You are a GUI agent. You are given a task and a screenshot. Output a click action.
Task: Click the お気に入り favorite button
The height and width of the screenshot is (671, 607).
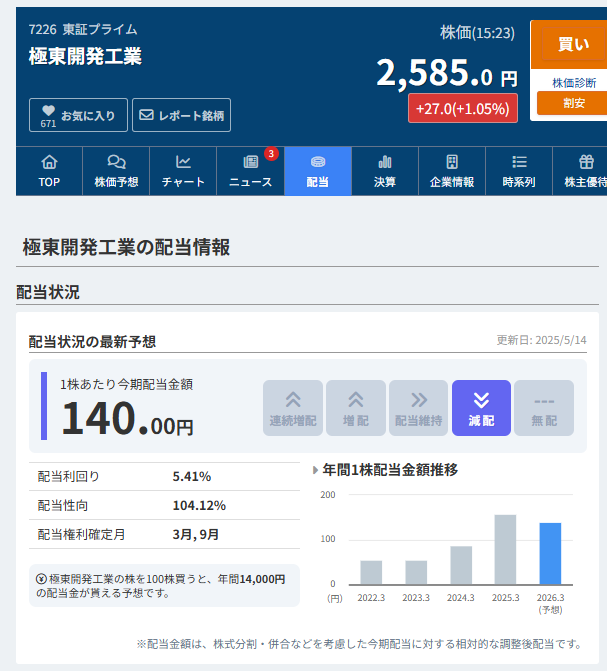[78, 115]
